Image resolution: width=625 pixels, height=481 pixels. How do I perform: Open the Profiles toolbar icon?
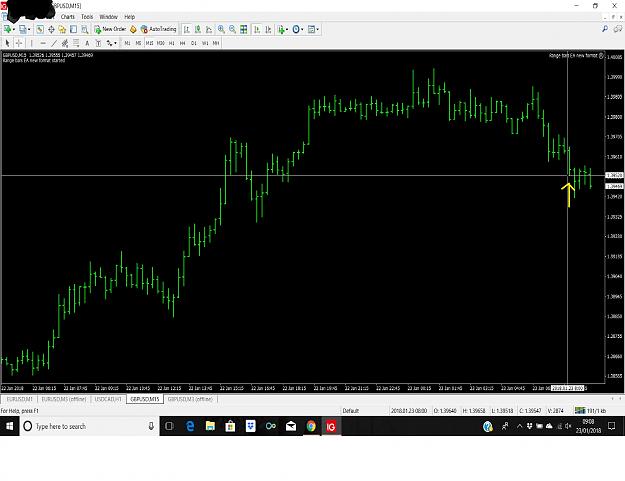[x=22, y=29]
